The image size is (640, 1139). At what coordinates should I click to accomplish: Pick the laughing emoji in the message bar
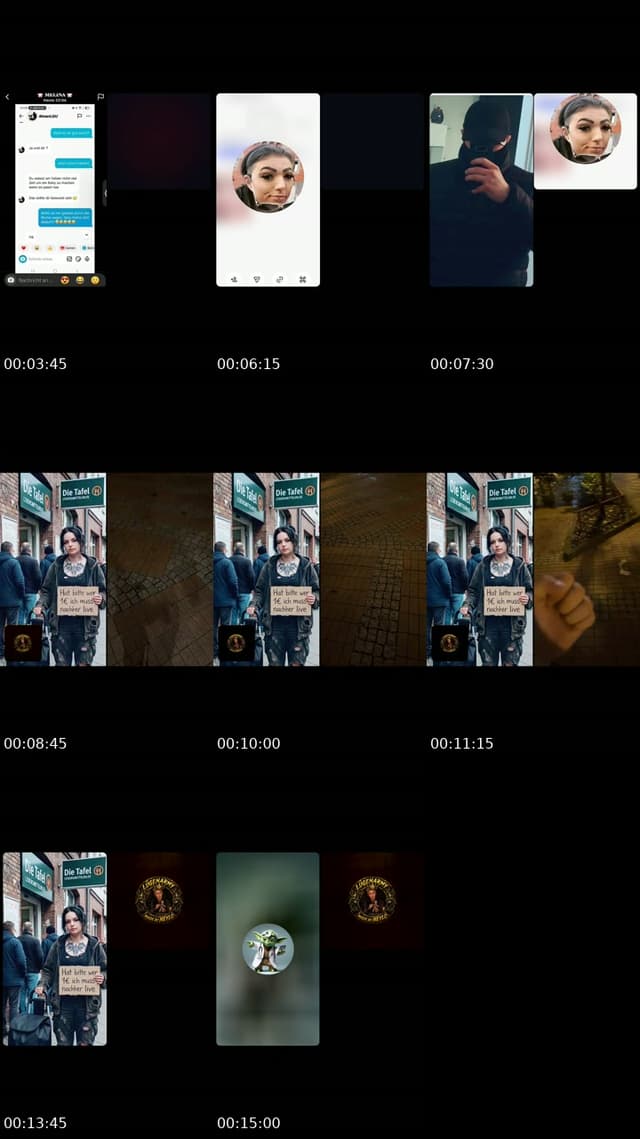click(x=80, y=280)
